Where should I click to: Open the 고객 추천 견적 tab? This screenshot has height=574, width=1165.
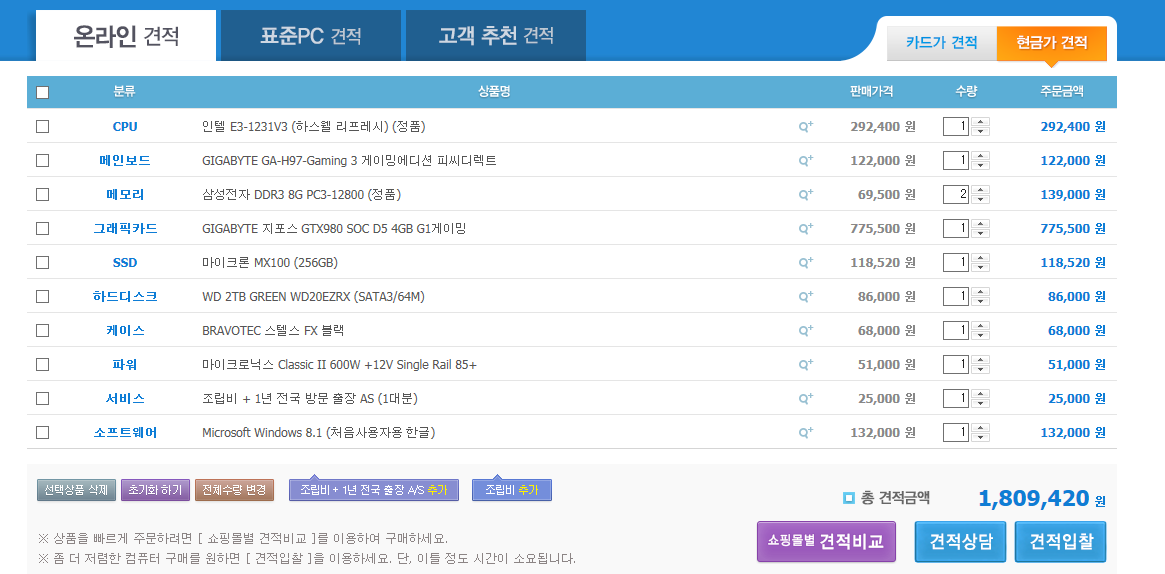pyautogui.click(x=495, y=36)
